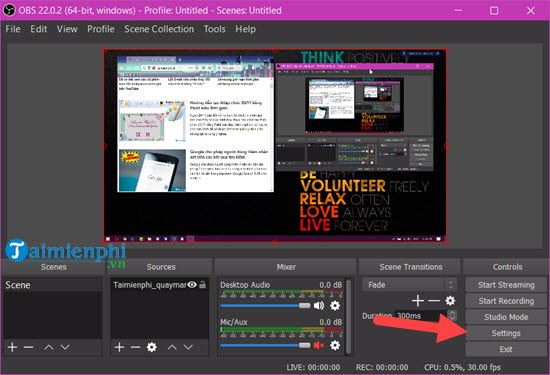Remove scene transition minus icon
The height and width of the screenshot is (375, 550).
pyautogui.click(x=434, y=301)
